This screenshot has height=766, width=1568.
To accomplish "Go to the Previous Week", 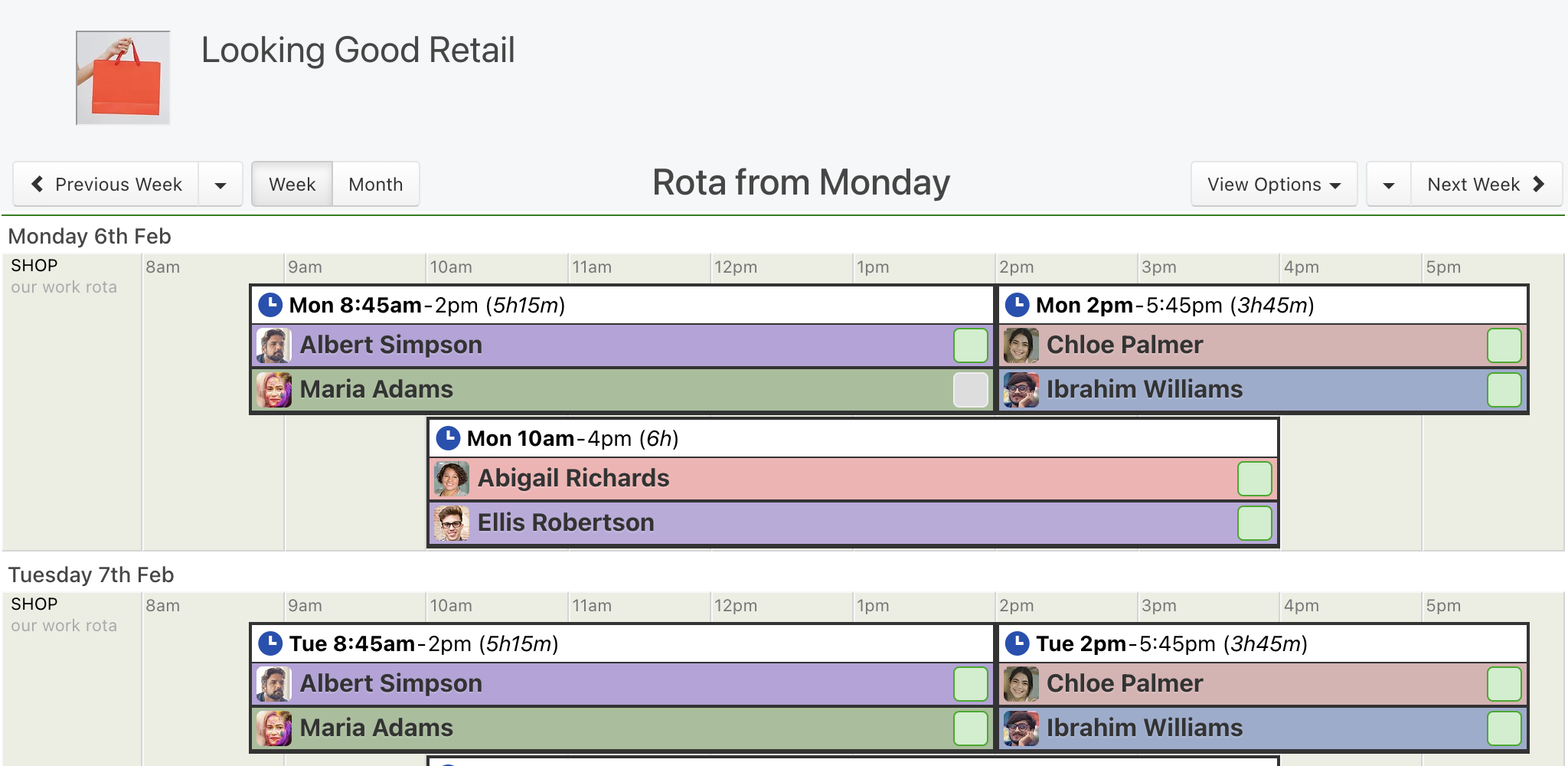I will 106,184.
